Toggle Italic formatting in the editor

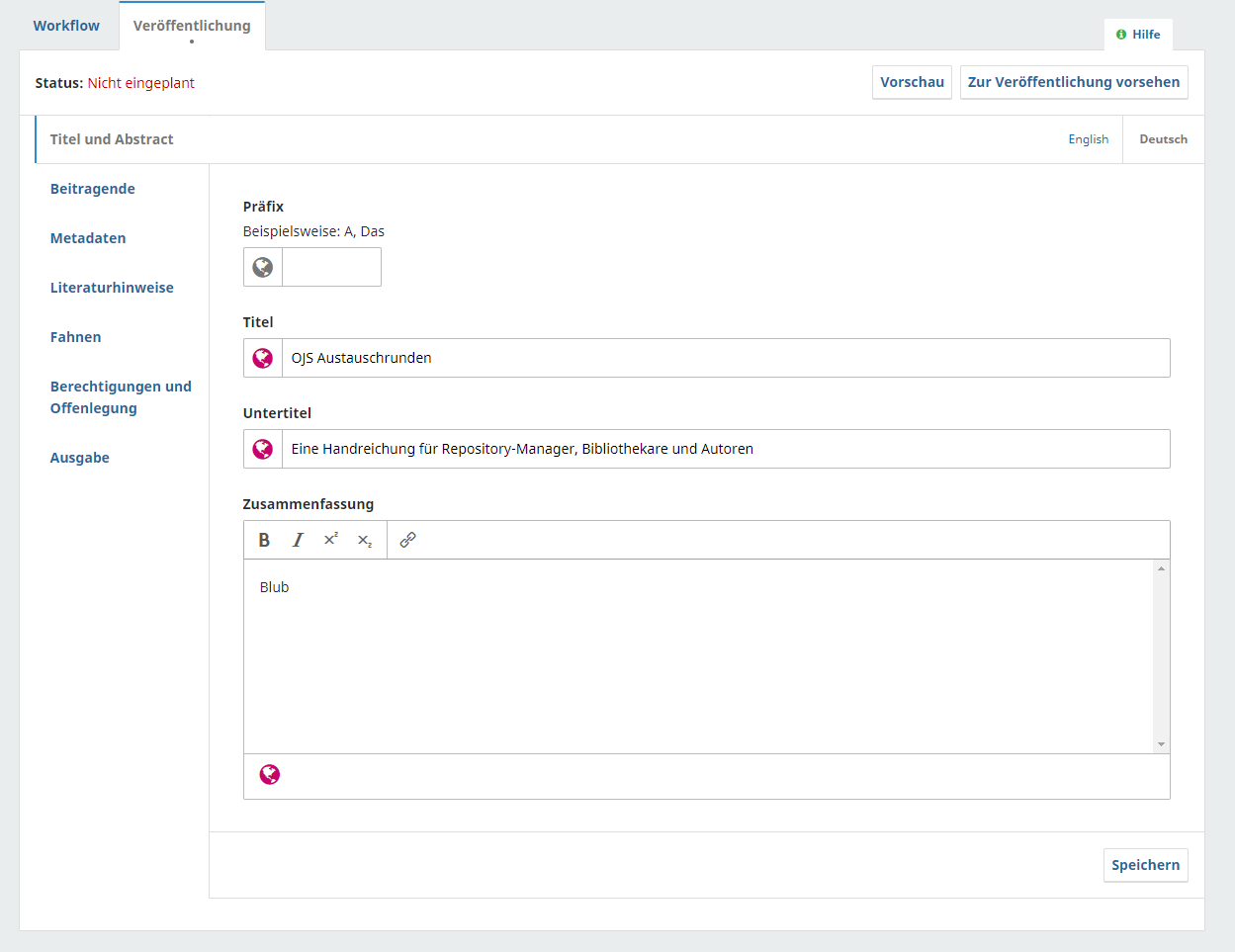pyautogui.click(x=298, y=540)
